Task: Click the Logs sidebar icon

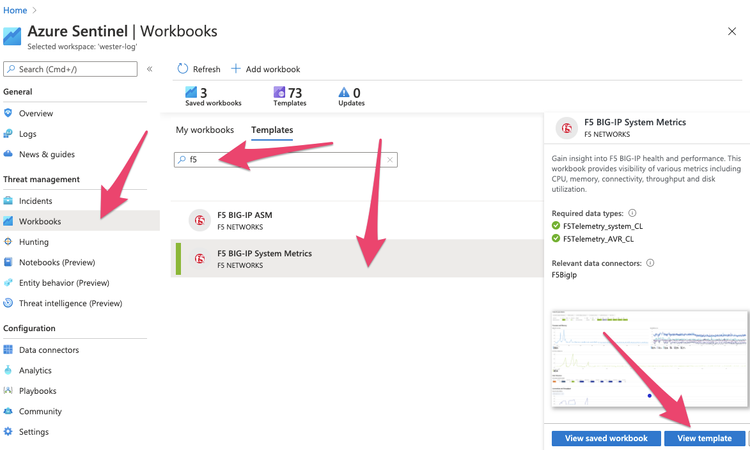Action: pyautogui.click(x=9, y=134)
